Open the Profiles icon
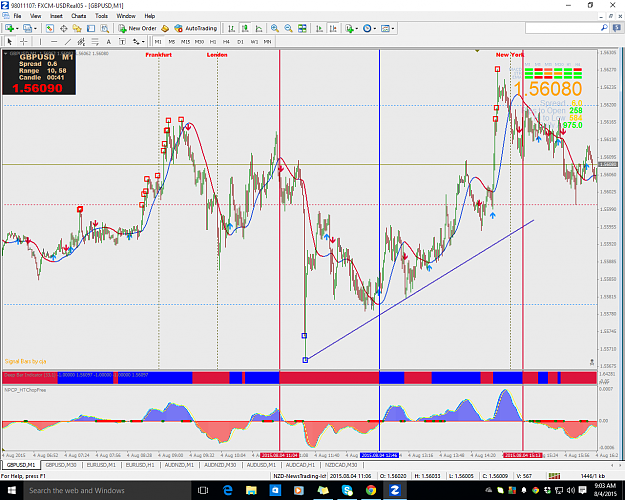Screen dimensions: 625x500 [27, 28]
